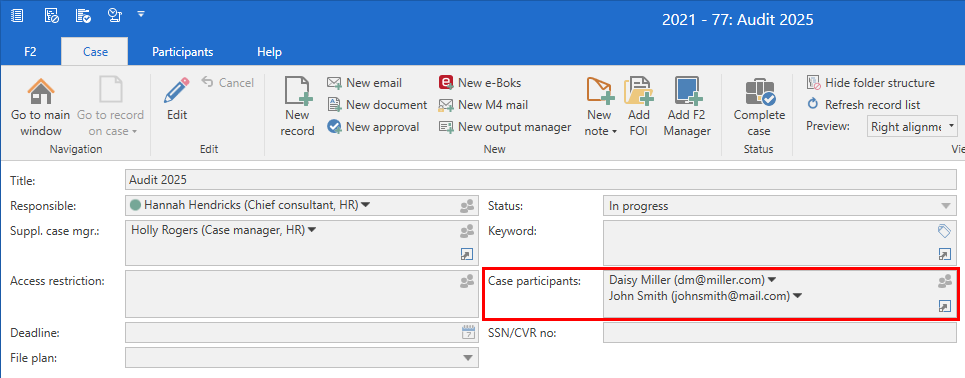The width and height of the screenshot is (965, 378).
Task: Open the Status dropdown showing In progress
Action: click(780, 206)
